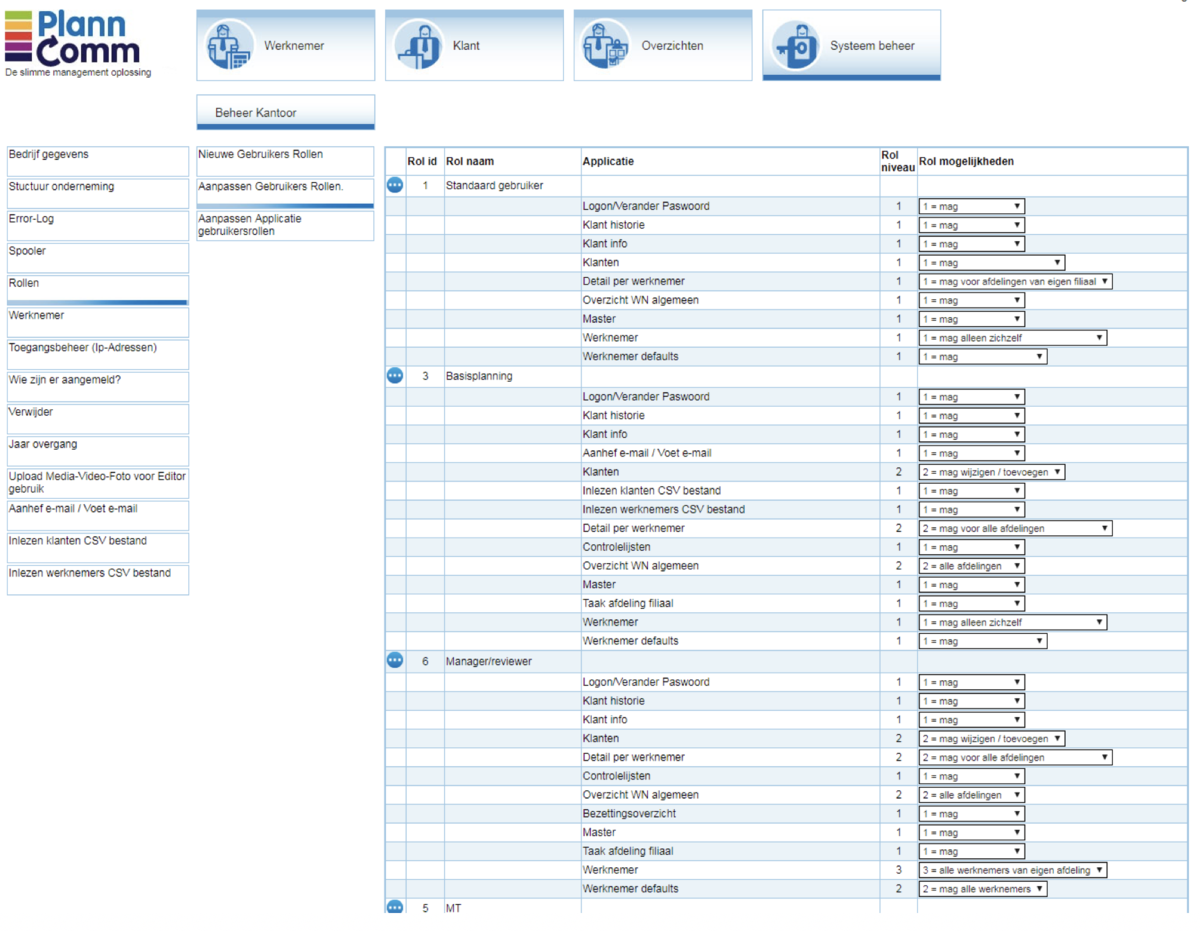Select the Beheer Kantoor tab

(x=285, y=113)
